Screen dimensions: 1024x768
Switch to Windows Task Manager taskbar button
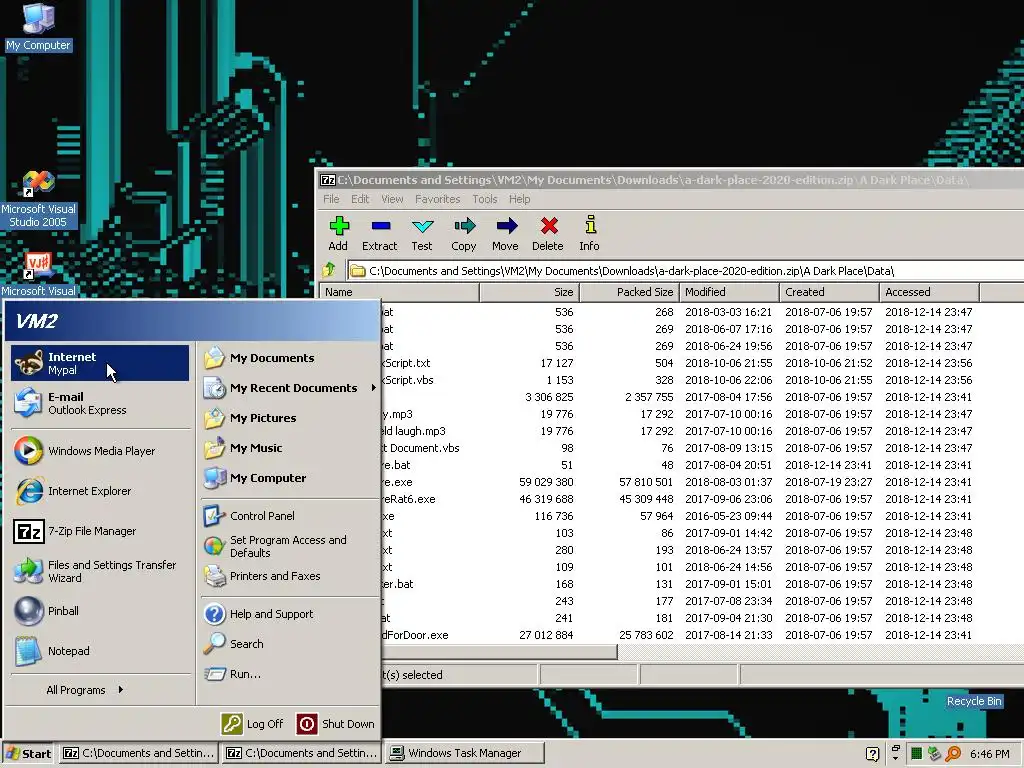pyautogui.click(x=464, y=754)
